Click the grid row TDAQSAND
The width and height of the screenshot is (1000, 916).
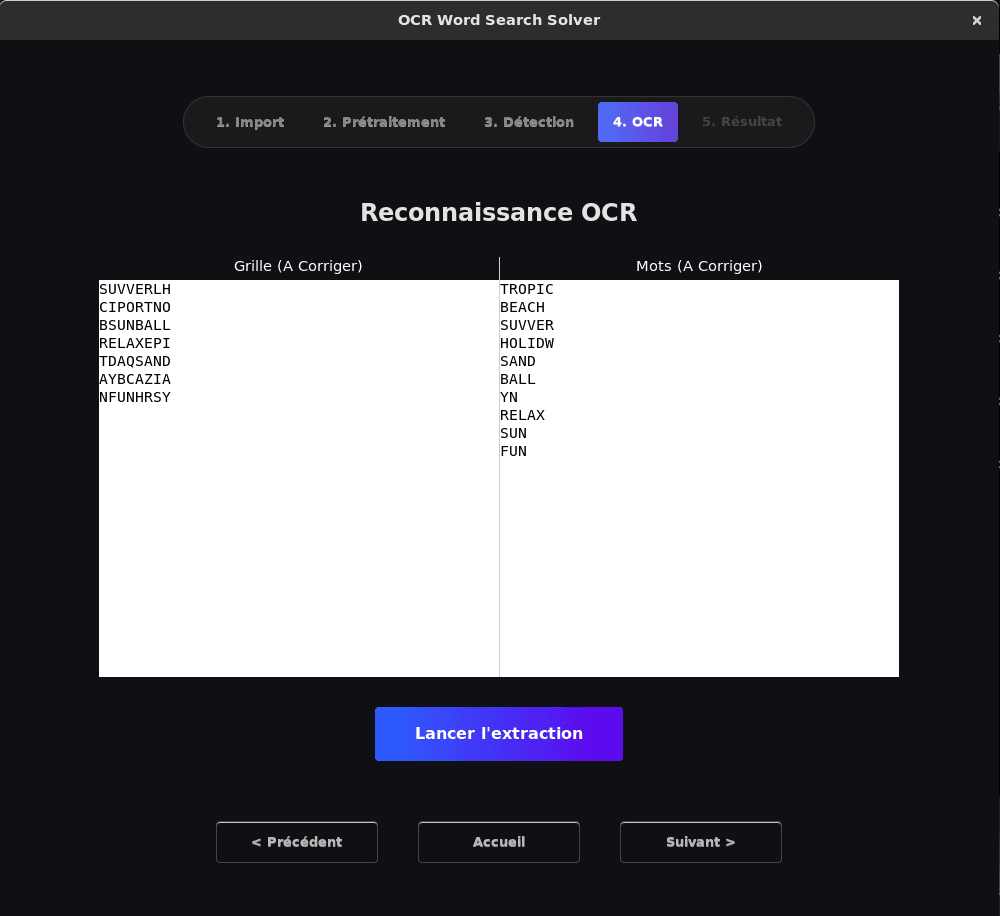click(135, 362)
